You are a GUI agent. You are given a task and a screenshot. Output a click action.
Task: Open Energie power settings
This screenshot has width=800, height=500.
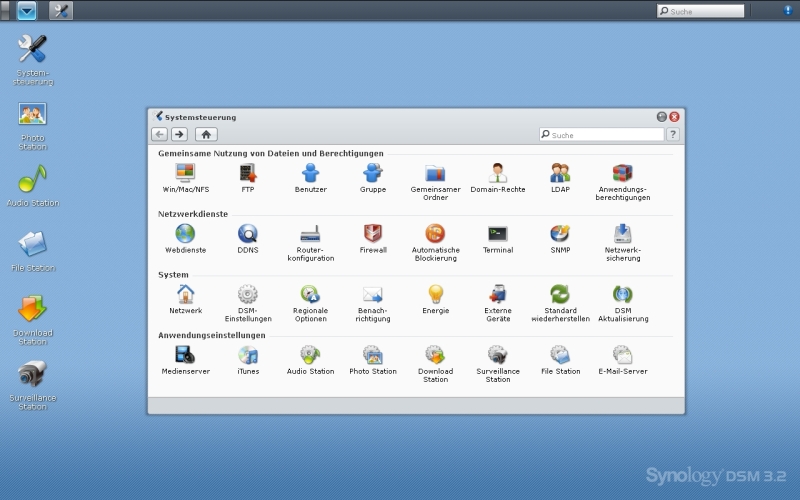pyautogui.click(x=435, y=295)
